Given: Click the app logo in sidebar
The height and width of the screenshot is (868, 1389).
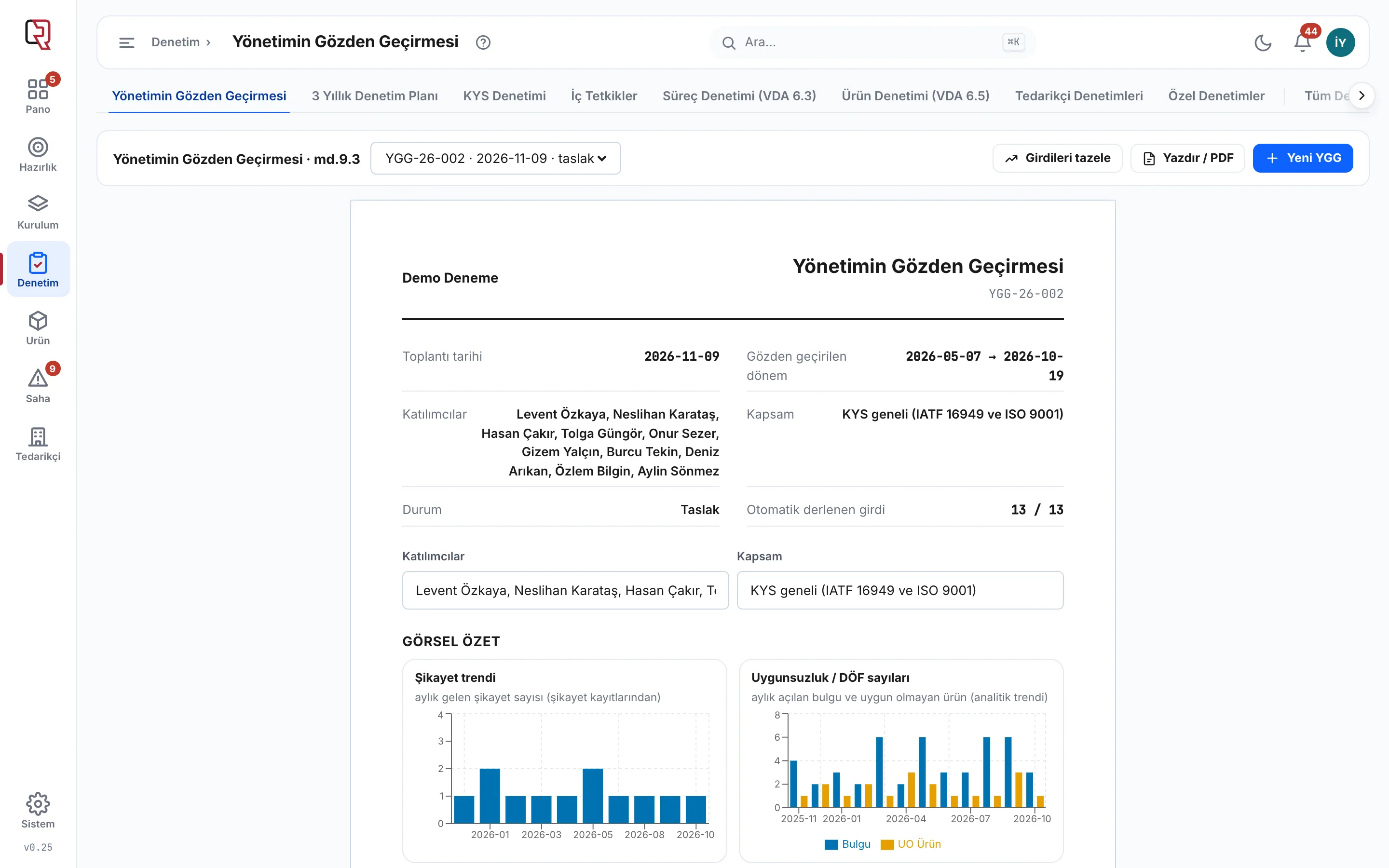Looking at the screenshot, I should tap(38, 34).
